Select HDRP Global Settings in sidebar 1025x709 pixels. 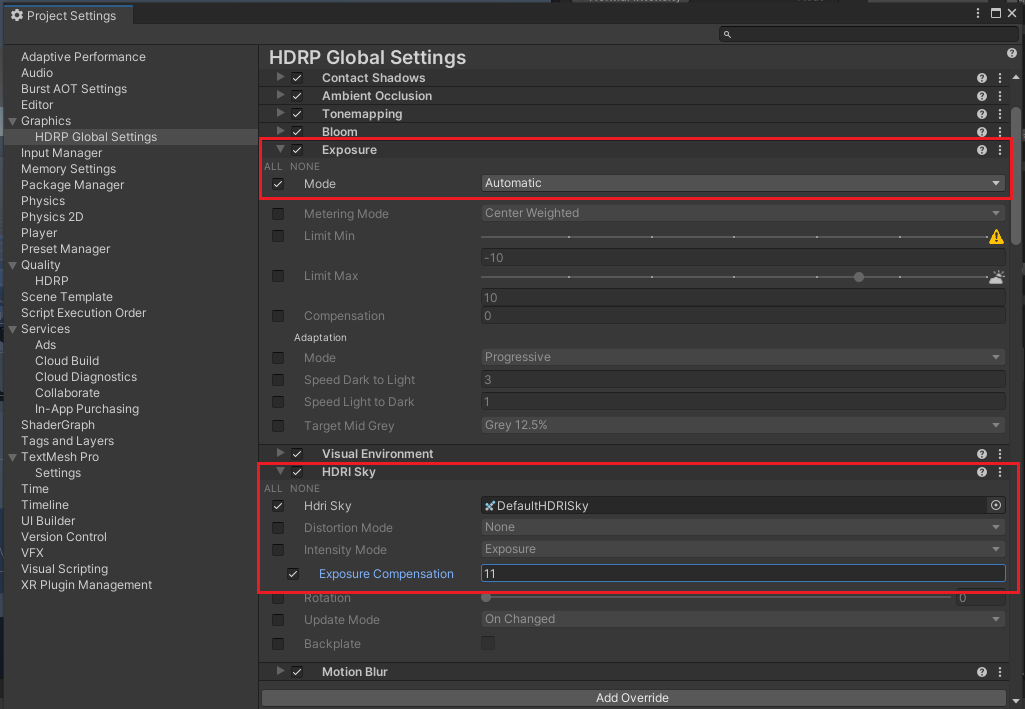coord(96,137)
